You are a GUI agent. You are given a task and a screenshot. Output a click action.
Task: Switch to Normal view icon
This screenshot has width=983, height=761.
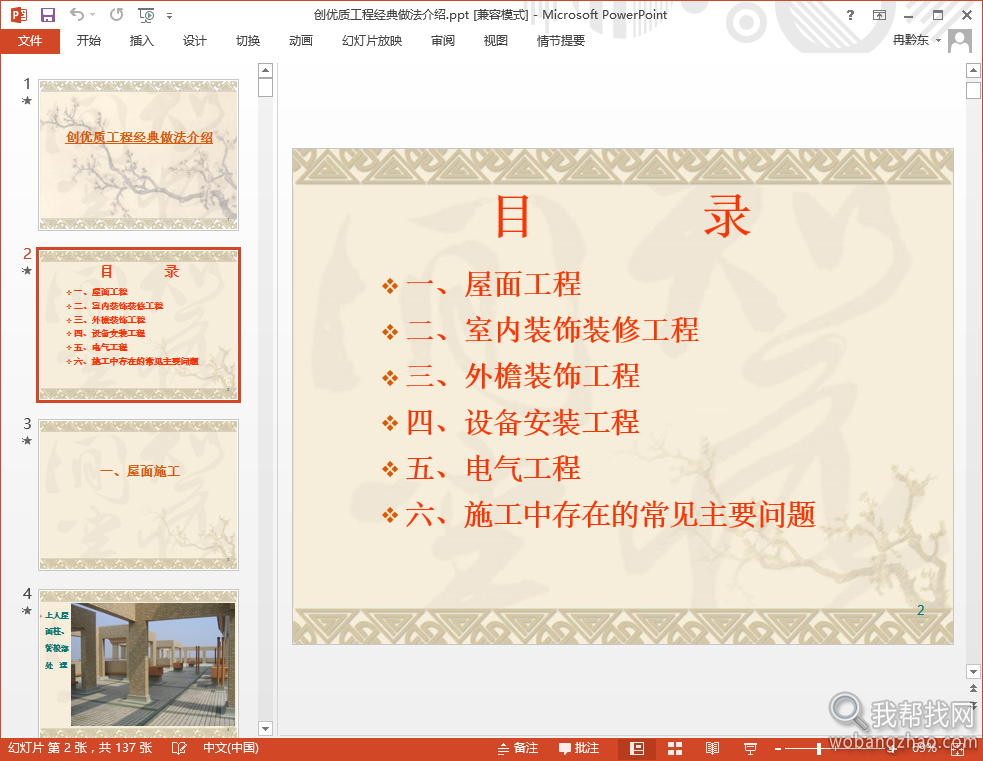(x=637, y=748)
